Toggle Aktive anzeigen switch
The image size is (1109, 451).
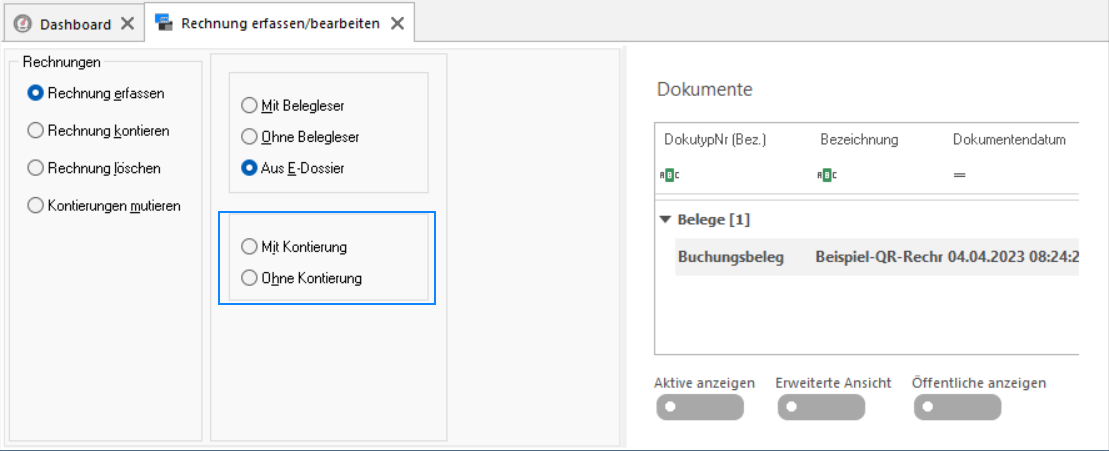pos(699,407)
